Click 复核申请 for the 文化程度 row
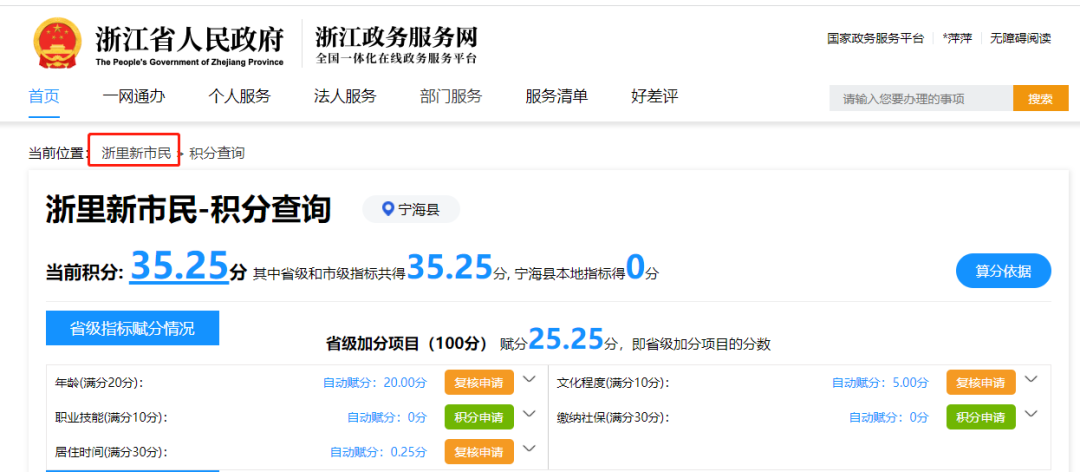This screenshot has width=1080, height=472. point(981,382)
